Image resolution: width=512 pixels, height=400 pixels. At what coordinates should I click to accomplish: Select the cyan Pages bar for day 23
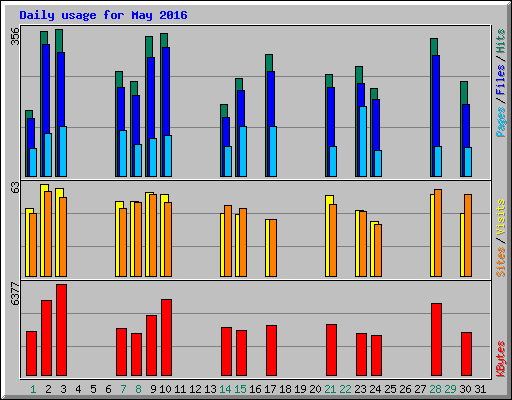click(363, 141)
